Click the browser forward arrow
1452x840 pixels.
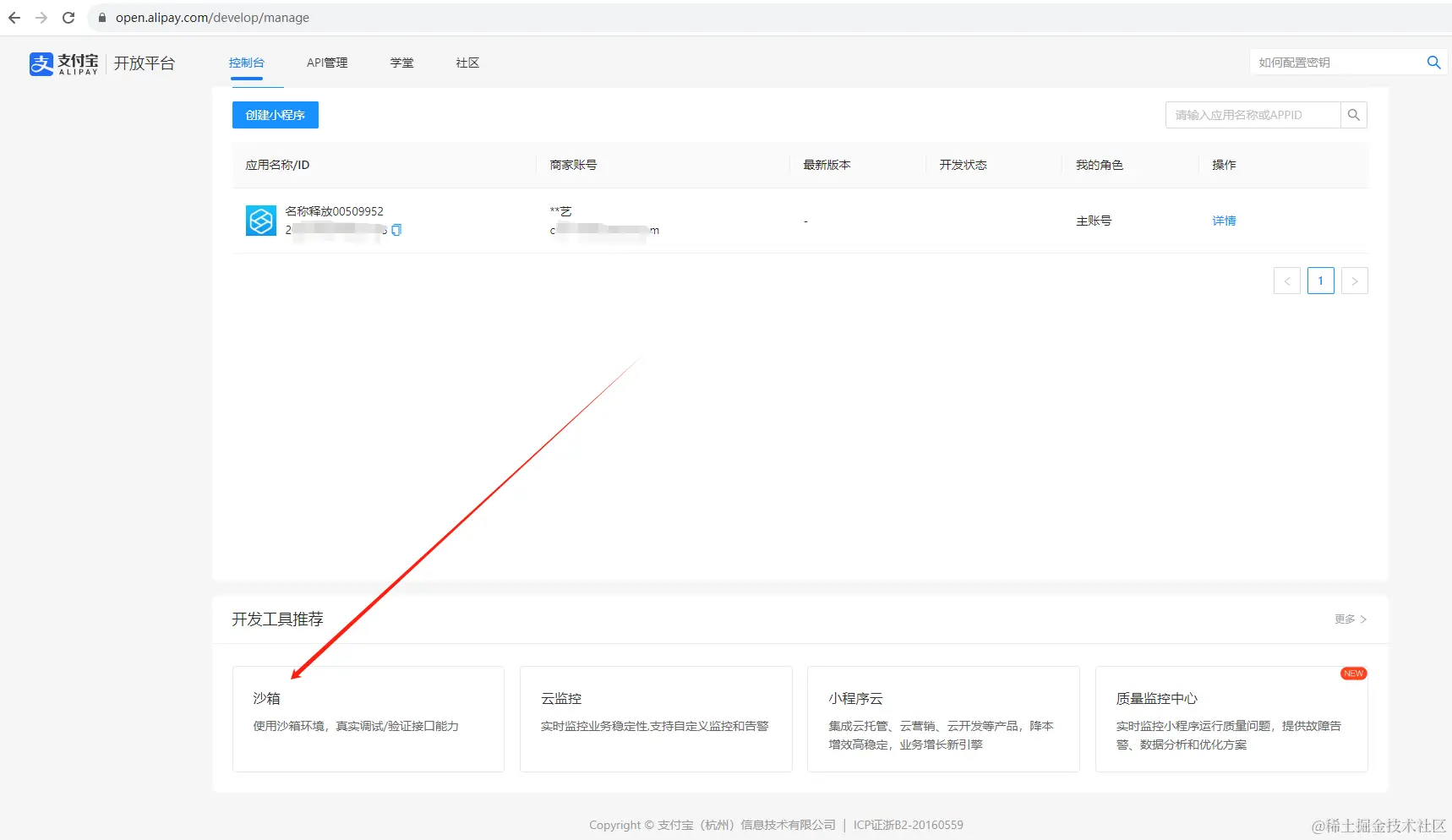(x=41, y=18)
